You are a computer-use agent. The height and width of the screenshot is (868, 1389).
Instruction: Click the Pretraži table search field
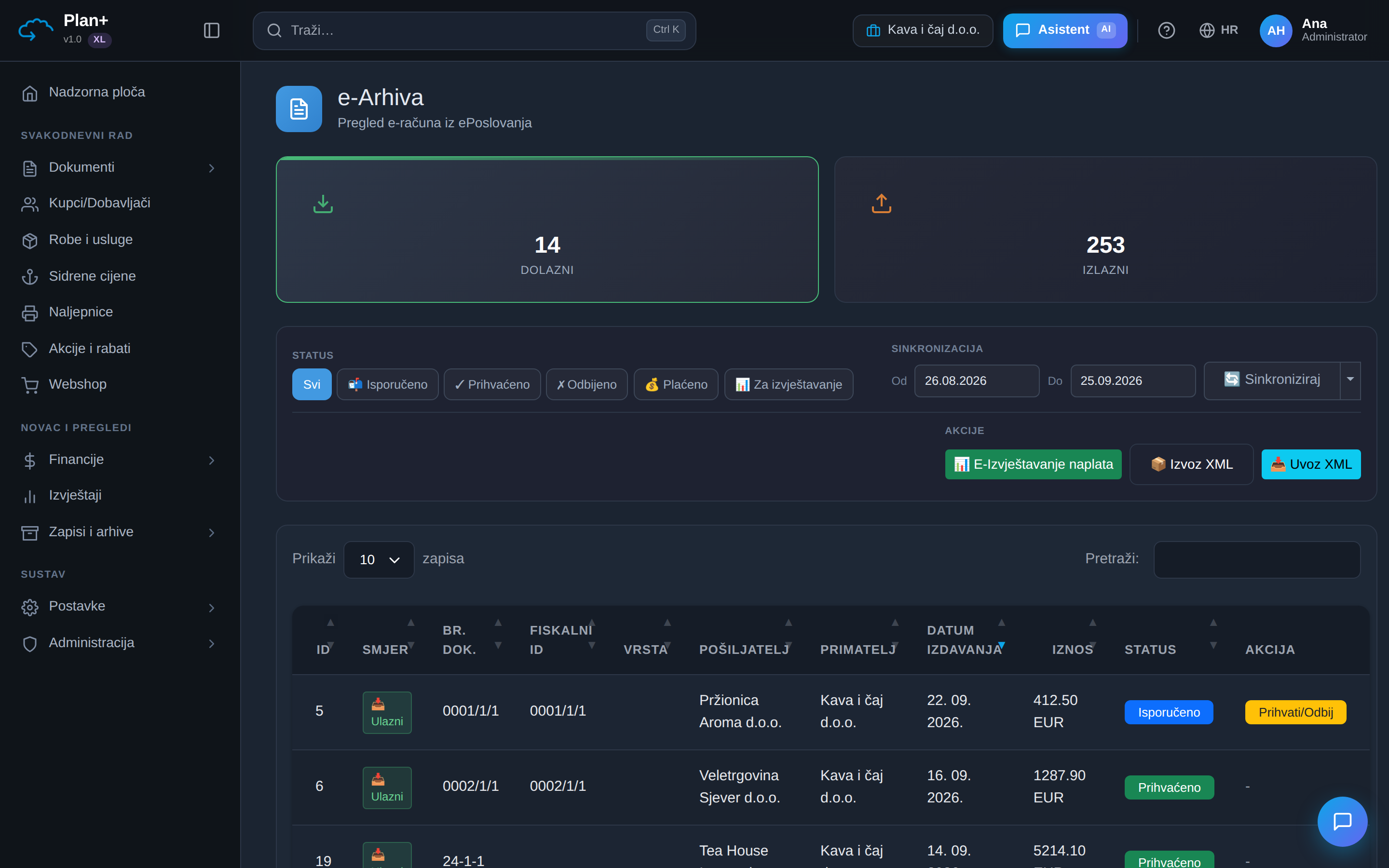coord(1257,559)
